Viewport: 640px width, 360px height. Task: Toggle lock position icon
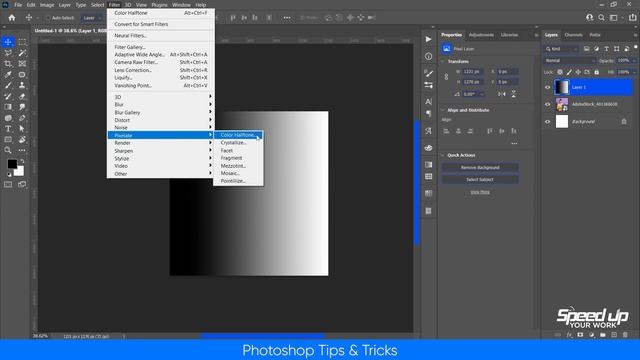tap(578, 72)
